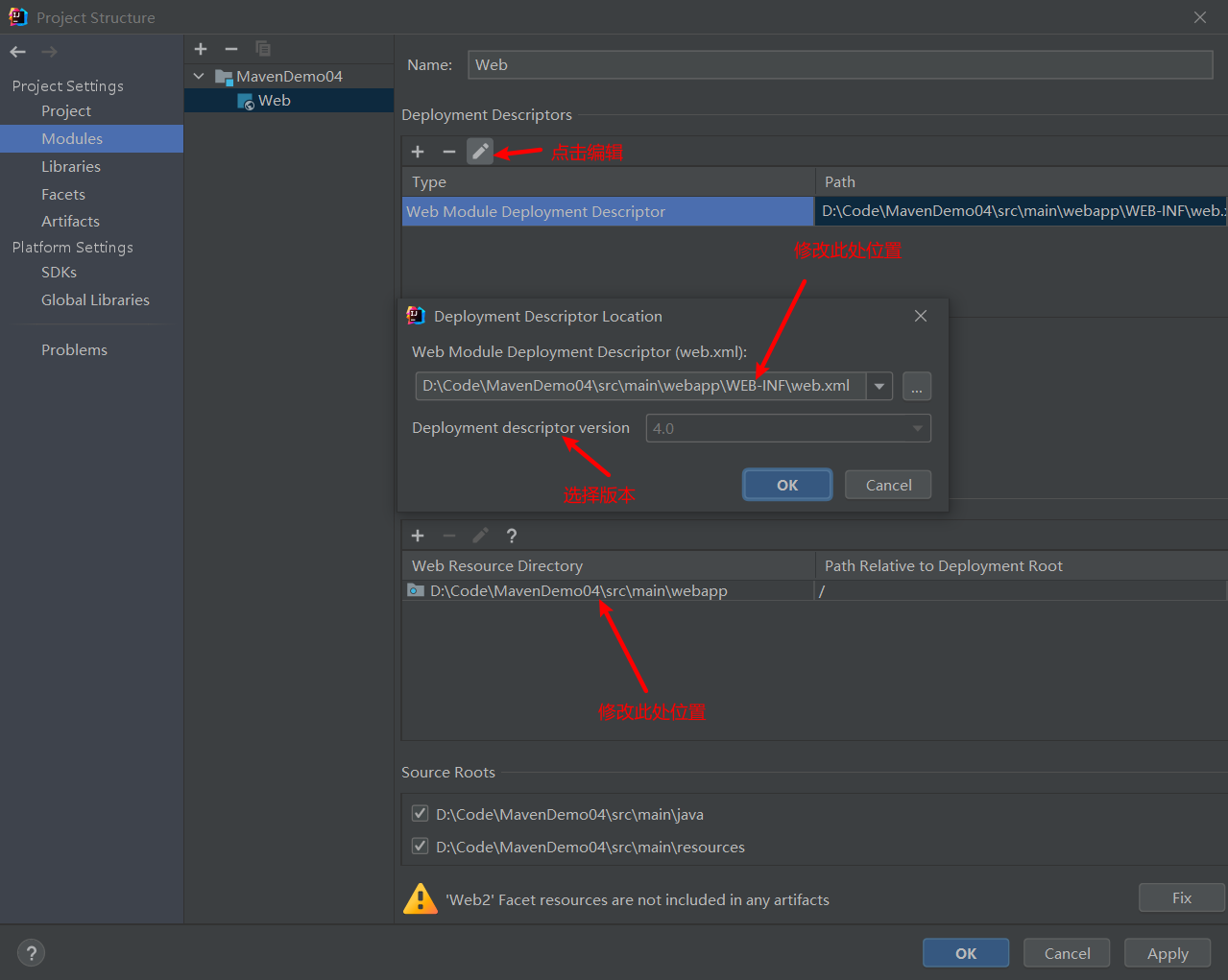Click the copy module icon

coord(263,49)
